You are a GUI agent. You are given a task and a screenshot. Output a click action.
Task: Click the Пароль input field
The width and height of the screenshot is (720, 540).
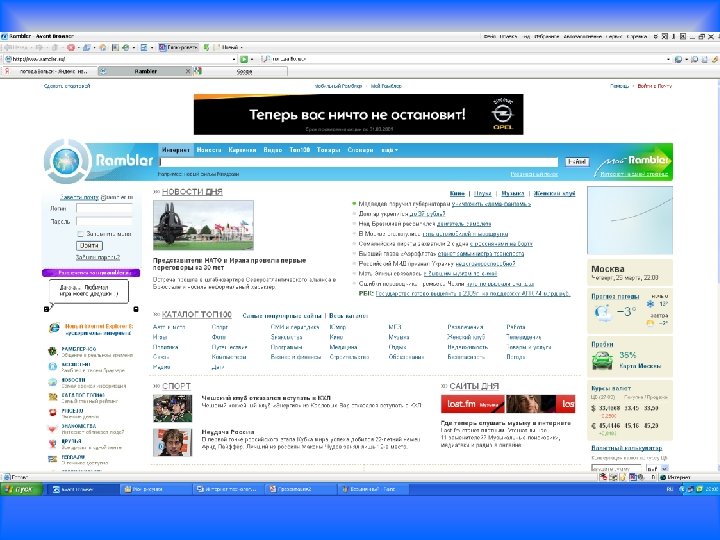tap(104, 221)
